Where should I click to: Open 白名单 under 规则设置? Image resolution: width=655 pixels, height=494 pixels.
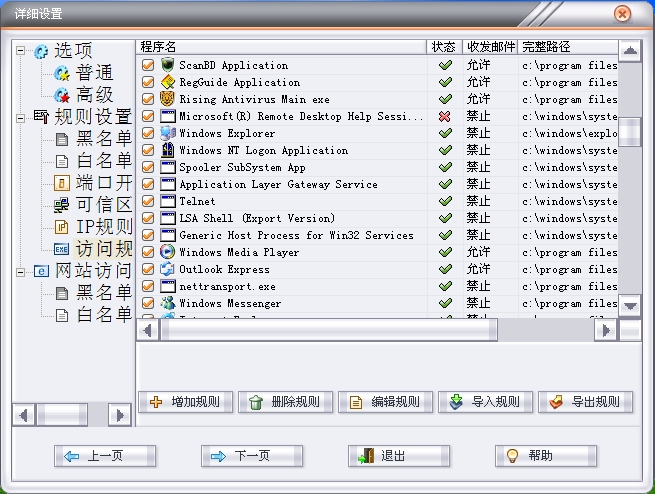[104, 161]
